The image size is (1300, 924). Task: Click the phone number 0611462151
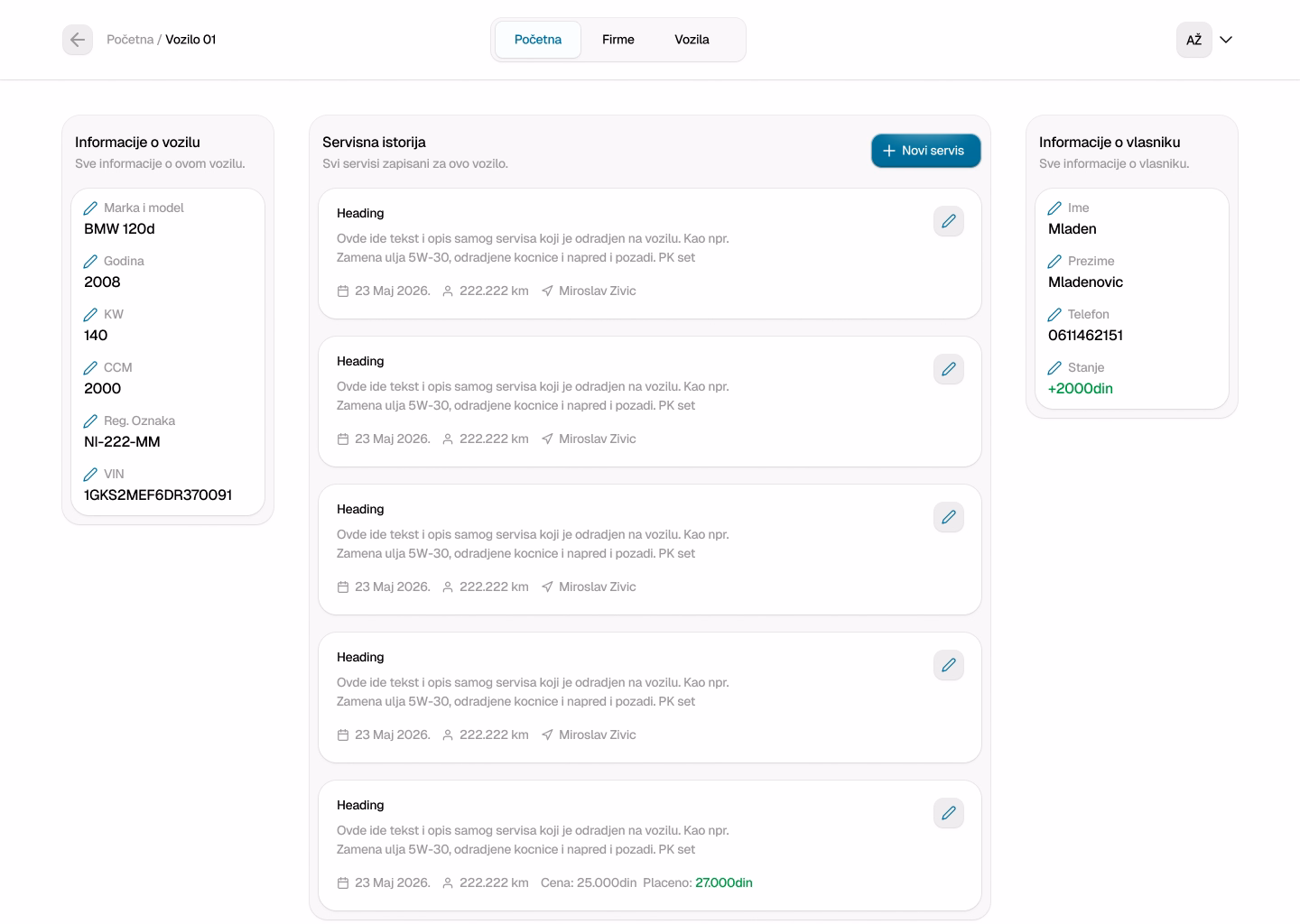(1085, 336)
